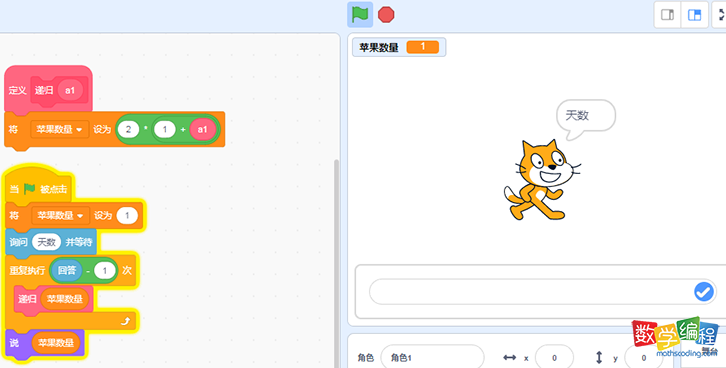Click the vertical scrollbar of the code workspace
Image resolution: width=726 pixels, height=368 pixels.
pyautogui.click(x=336, y=263)
